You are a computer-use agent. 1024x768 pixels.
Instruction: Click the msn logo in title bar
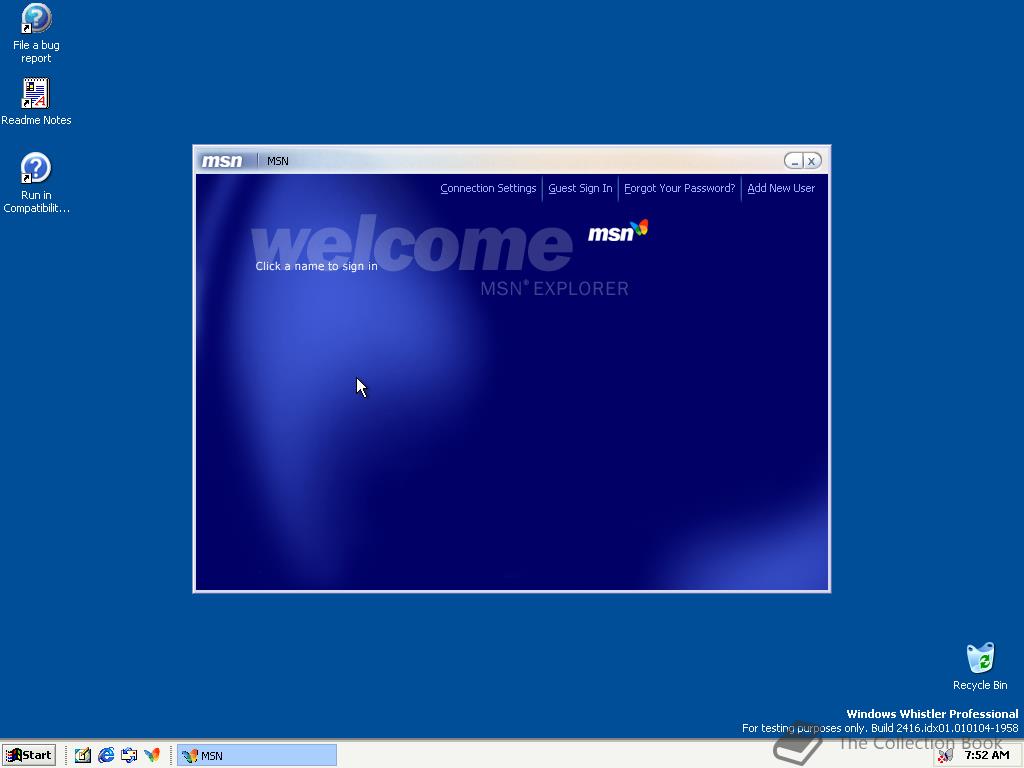point(222,161)
